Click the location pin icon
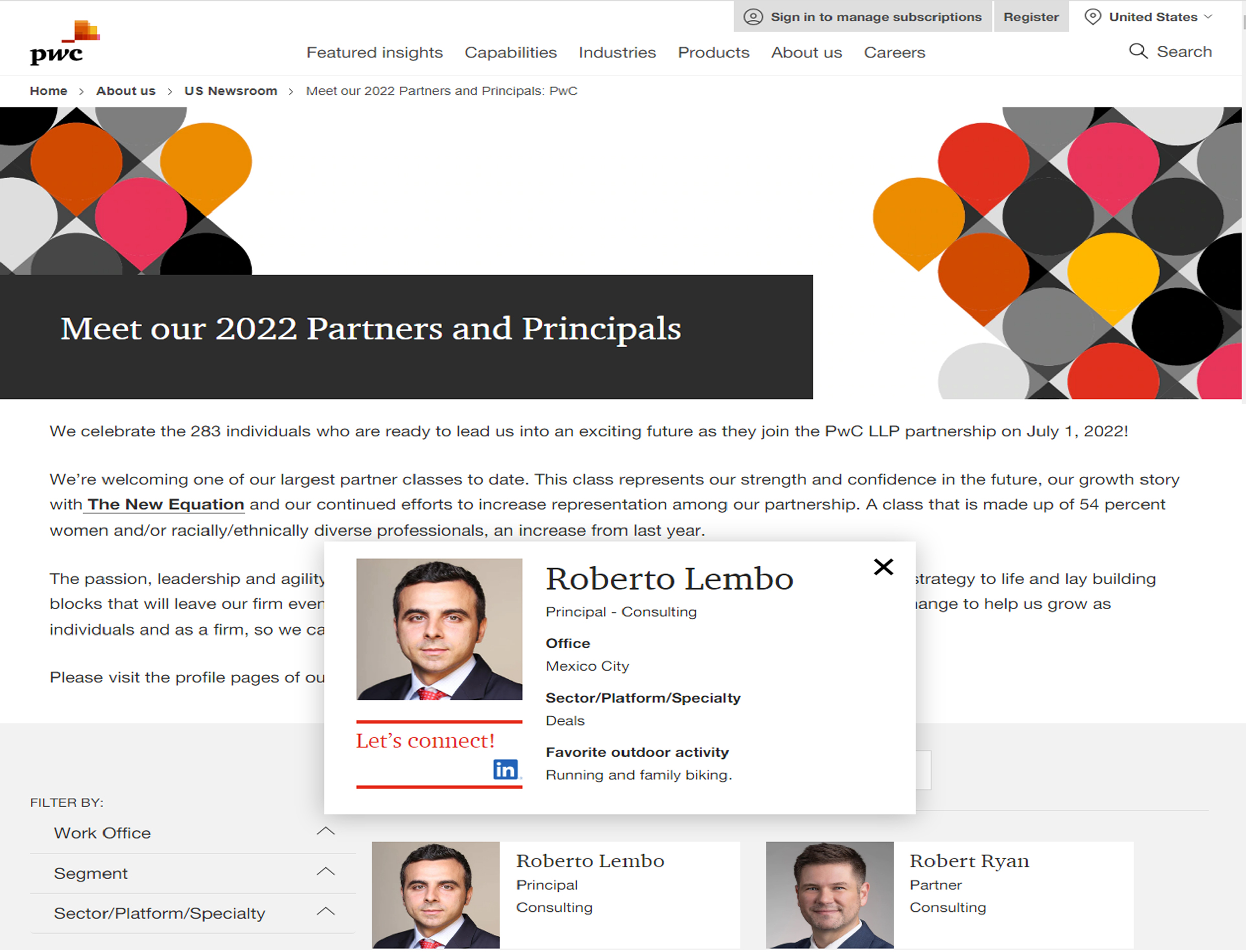Viewport: 1246px width, 952px height. click(1092, 17)
